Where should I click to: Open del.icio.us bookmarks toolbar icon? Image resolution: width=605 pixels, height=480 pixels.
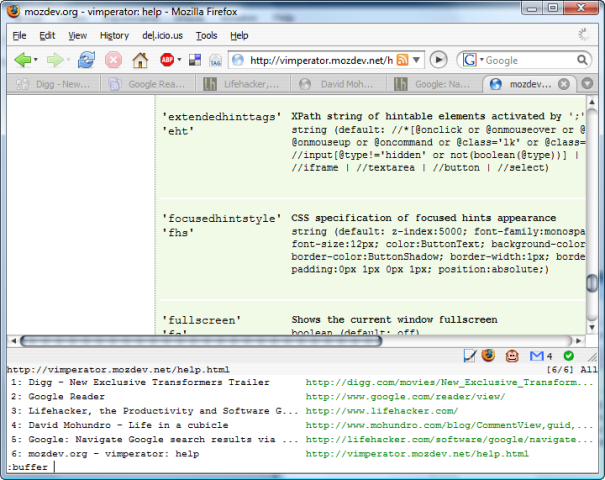[195, 60]
